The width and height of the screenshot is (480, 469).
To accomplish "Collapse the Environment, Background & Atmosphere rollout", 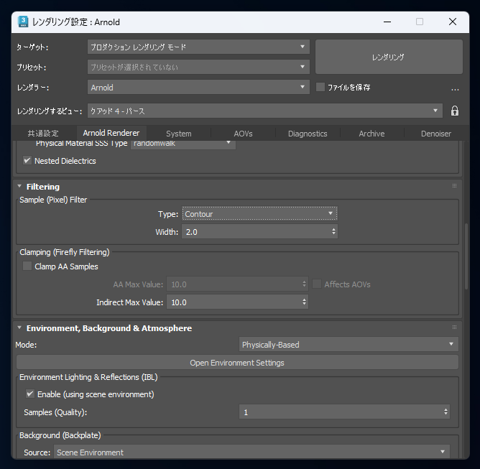I will [20, 328].
